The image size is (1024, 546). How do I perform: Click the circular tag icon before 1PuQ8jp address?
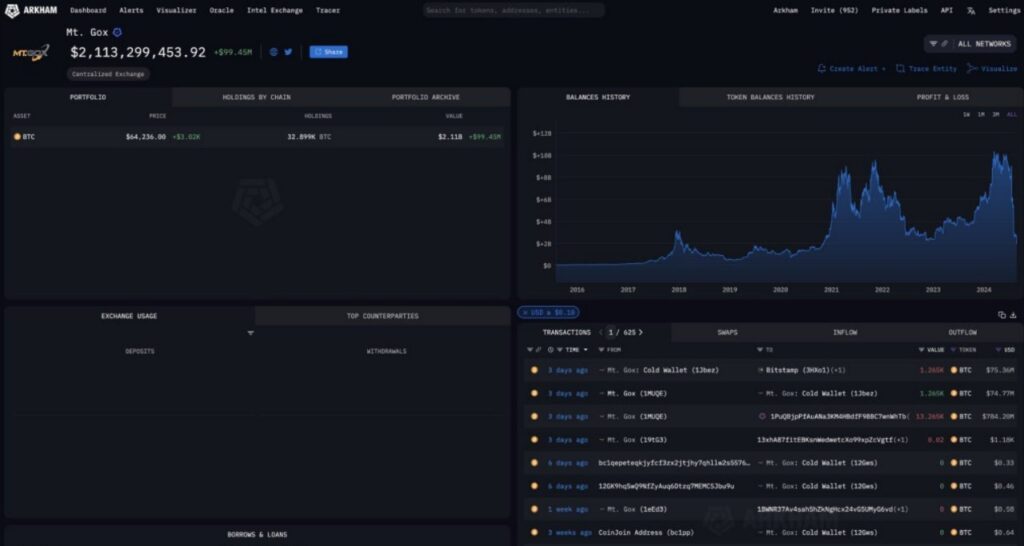[x=762, y=417]
